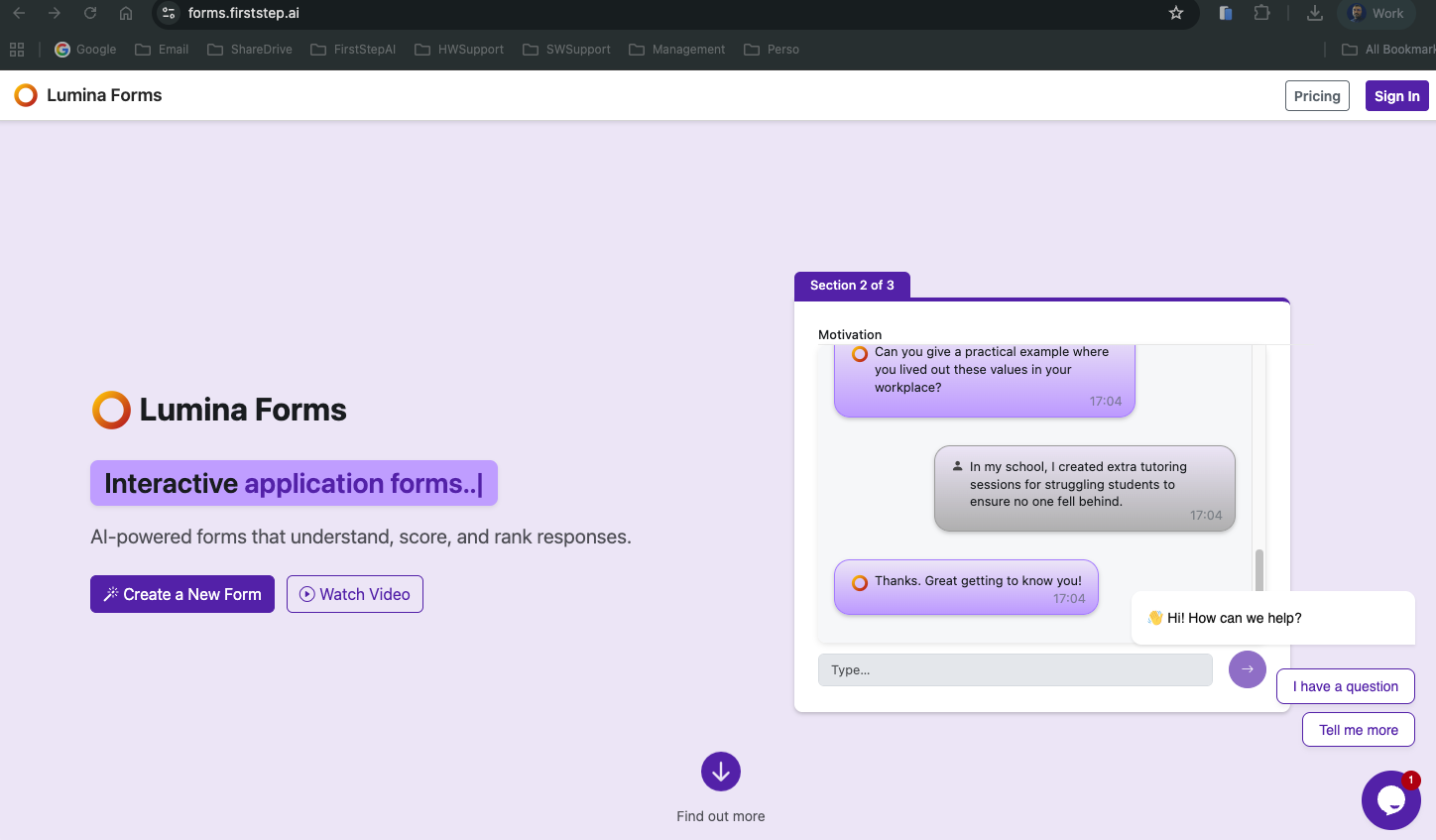Click the chat conversation scrollbar thumb
Screen dimensions: 1436x840
click(1259, 569)
